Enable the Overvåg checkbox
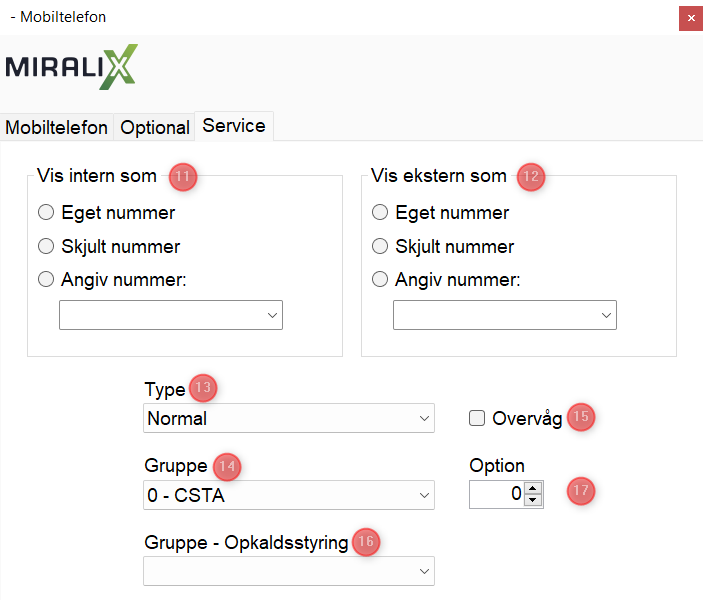Screen dimensions: 703x600 coord(477,419)
